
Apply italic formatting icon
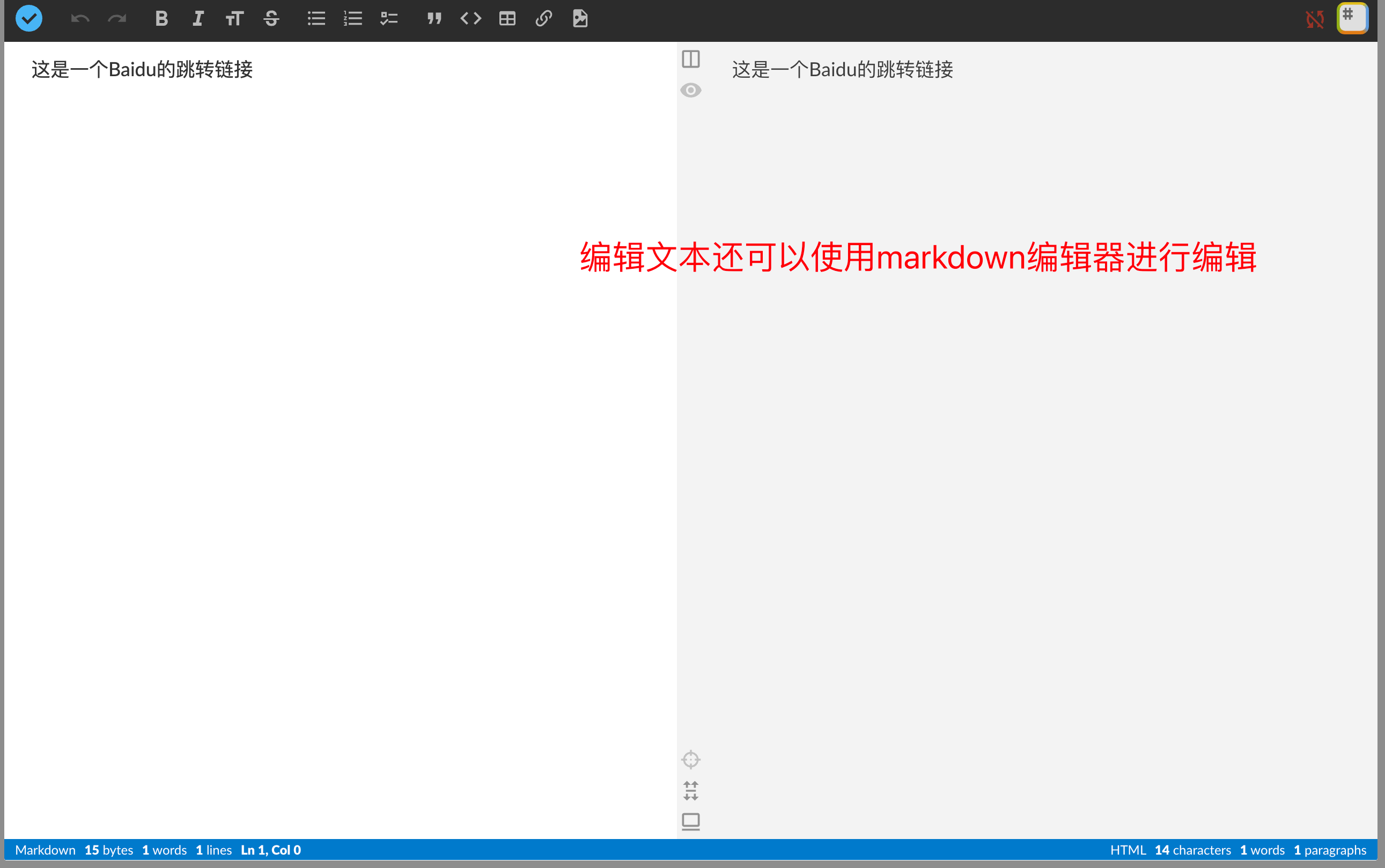(198, 19)
